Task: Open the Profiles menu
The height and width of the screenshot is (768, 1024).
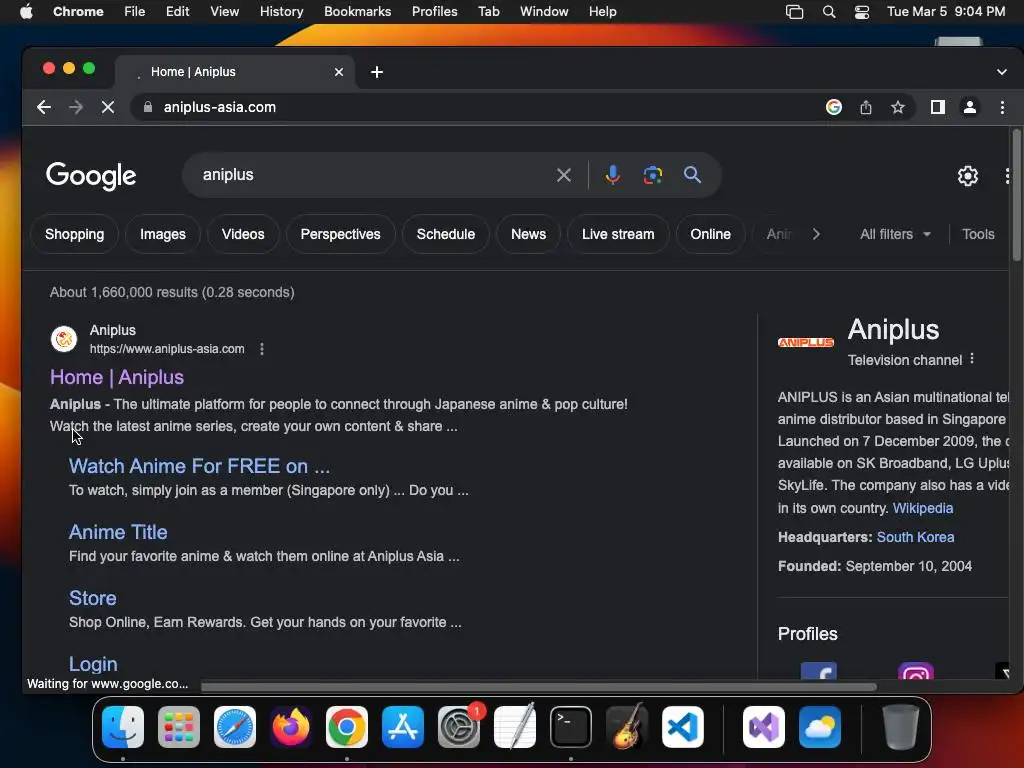Action: [x=434, y=12]
